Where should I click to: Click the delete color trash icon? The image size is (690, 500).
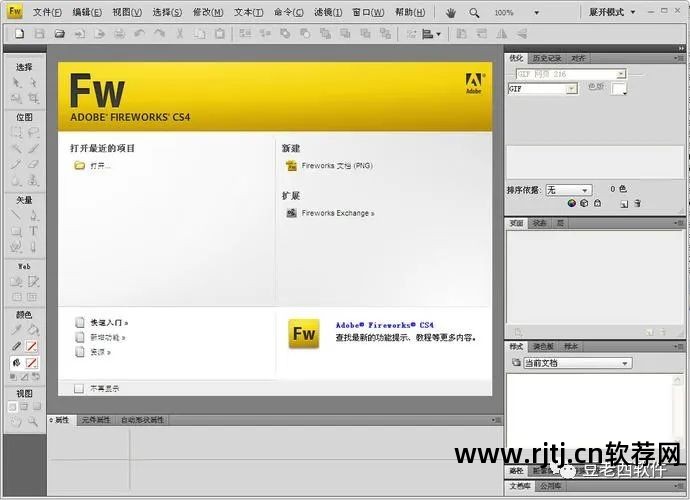point(637,203)
